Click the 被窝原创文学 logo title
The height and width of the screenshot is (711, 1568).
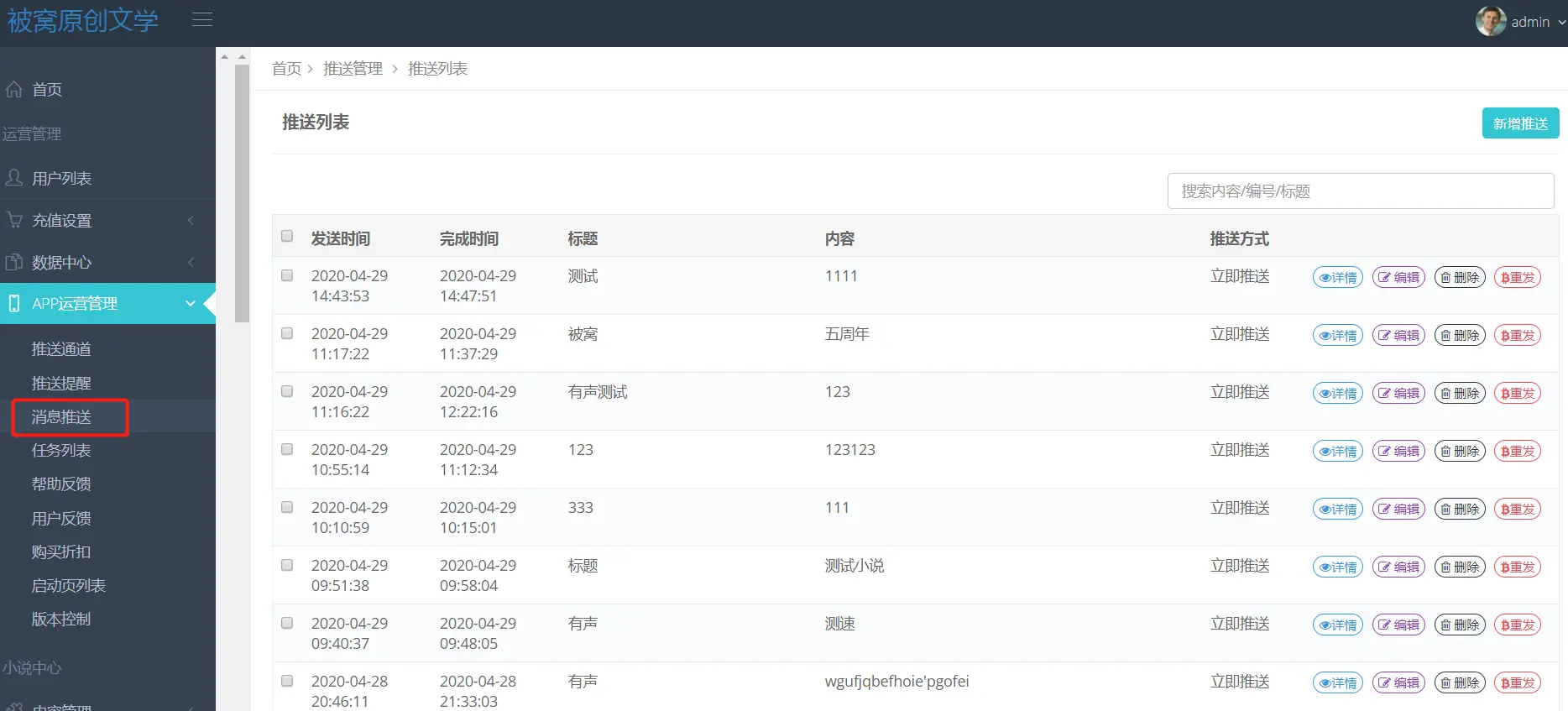pos(82,20)
